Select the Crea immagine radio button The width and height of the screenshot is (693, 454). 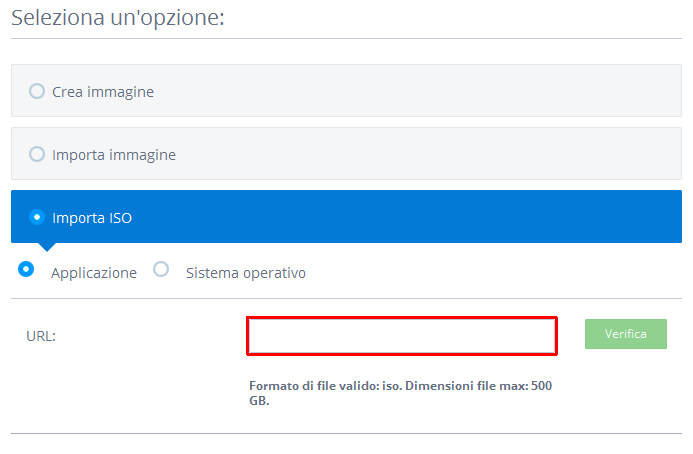click(37, 91)
